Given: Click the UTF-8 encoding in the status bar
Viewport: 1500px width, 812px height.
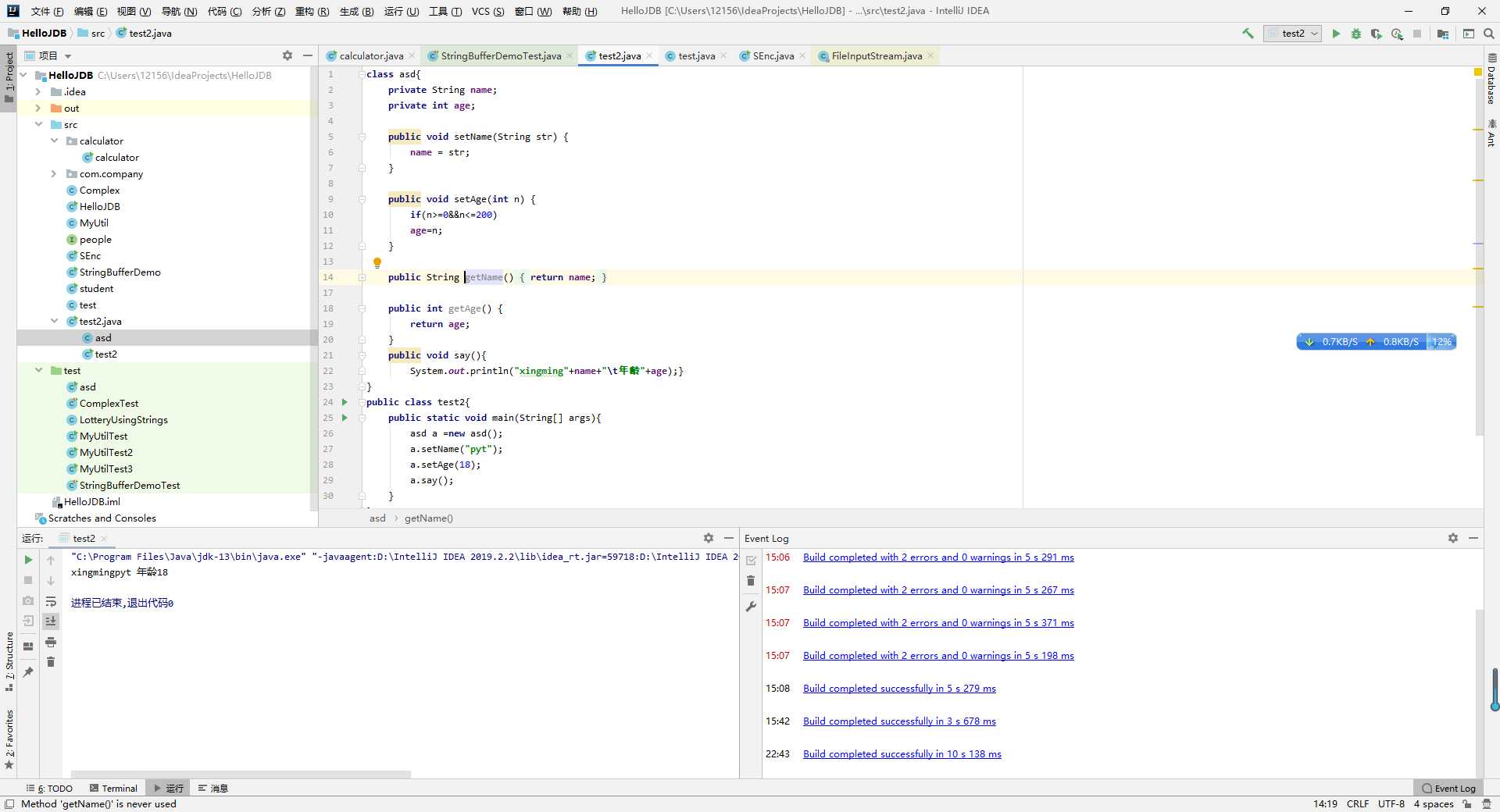Looking at the screenshot, I should click(1391, 804).
